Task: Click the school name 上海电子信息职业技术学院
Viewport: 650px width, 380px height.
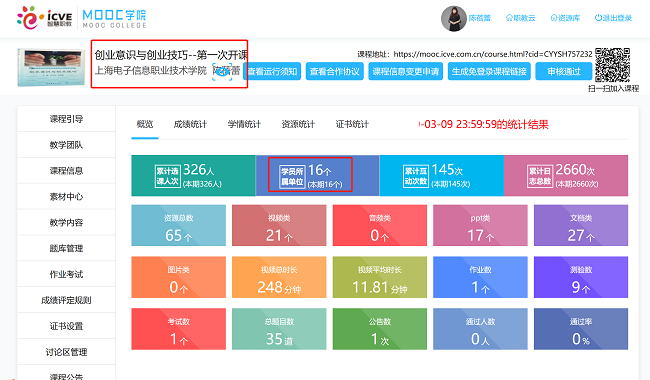Action: (x=151, y=71)
